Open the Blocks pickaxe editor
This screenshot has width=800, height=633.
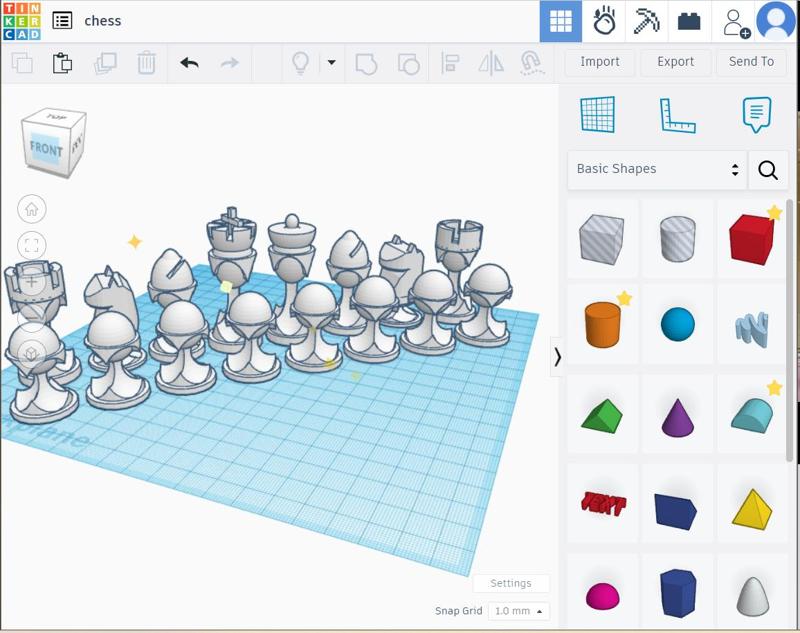[647, 21]
